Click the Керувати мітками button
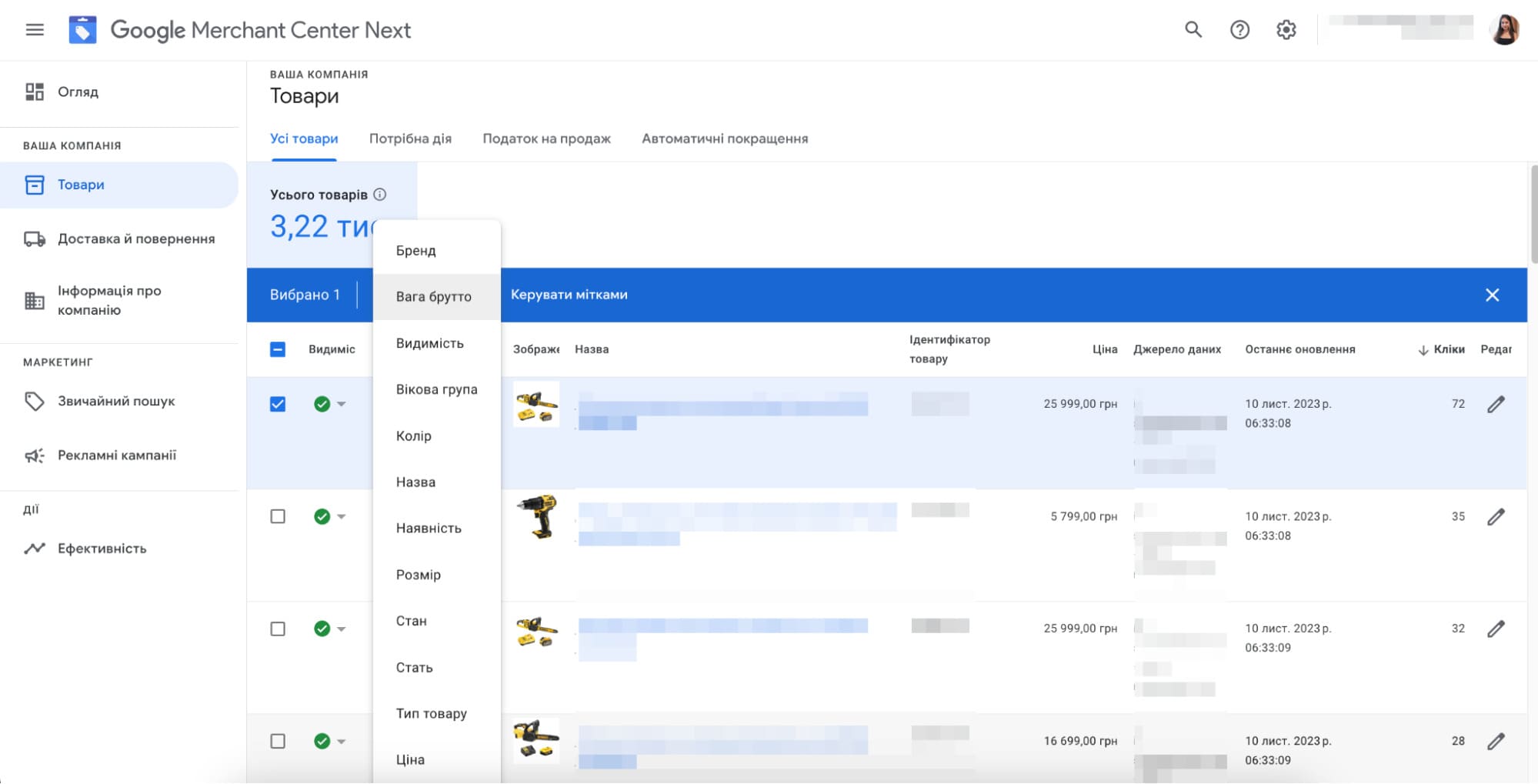Screen dimensions: 1538x784 (569, 295)
